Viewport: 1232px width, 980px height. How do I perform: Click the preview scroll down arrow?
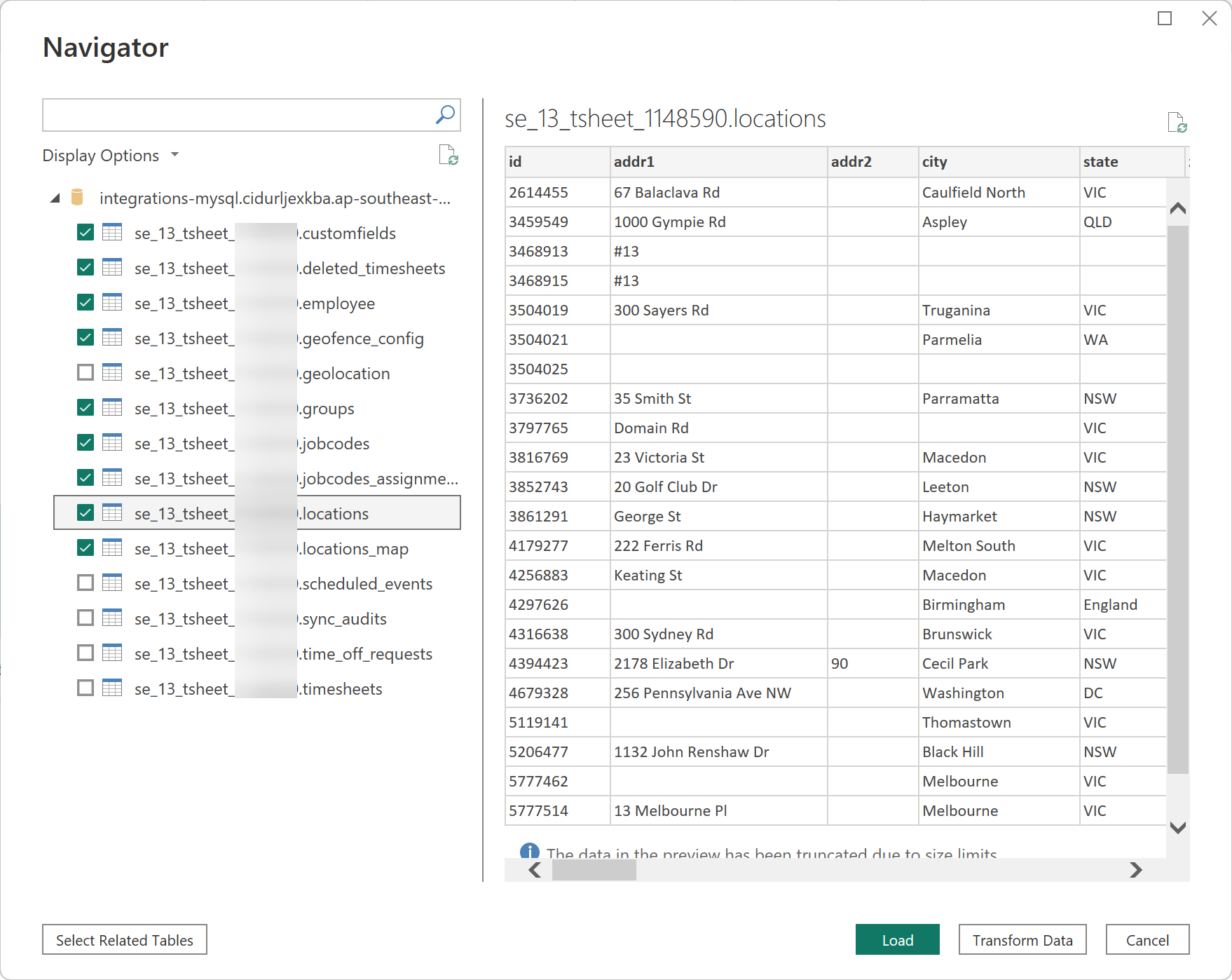tap(1178, 828)
